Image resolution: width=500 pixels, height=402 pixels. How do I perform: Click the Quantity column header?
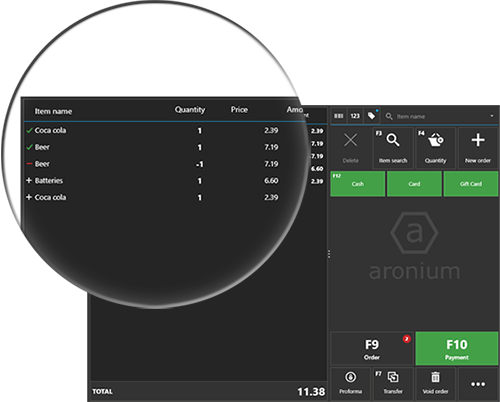click(x=190, y=110)
